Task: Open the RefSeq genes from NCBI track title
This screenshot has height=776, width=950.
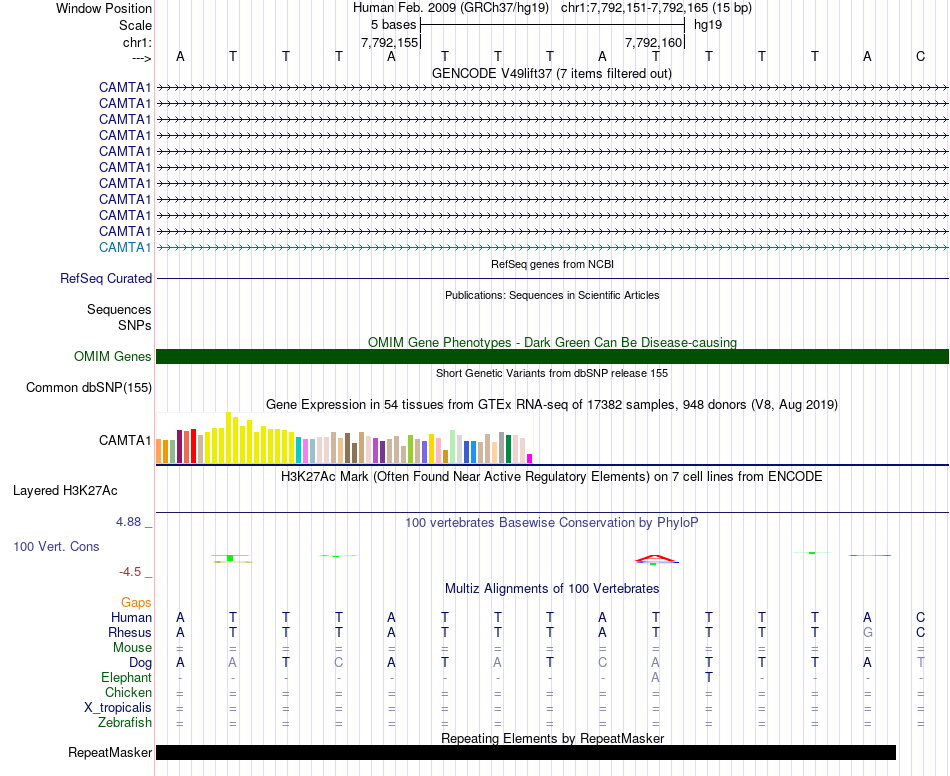Action: click(552, 264)
